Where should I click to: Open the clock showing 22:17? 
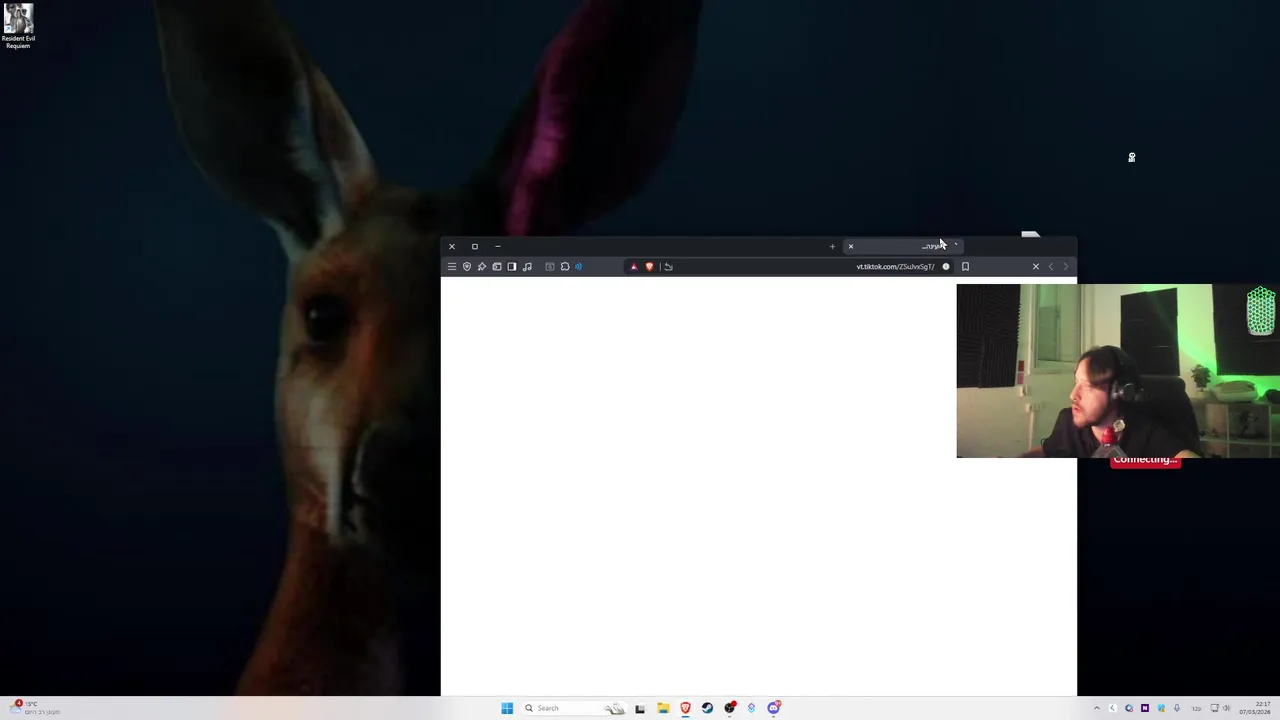(1255, 708)
